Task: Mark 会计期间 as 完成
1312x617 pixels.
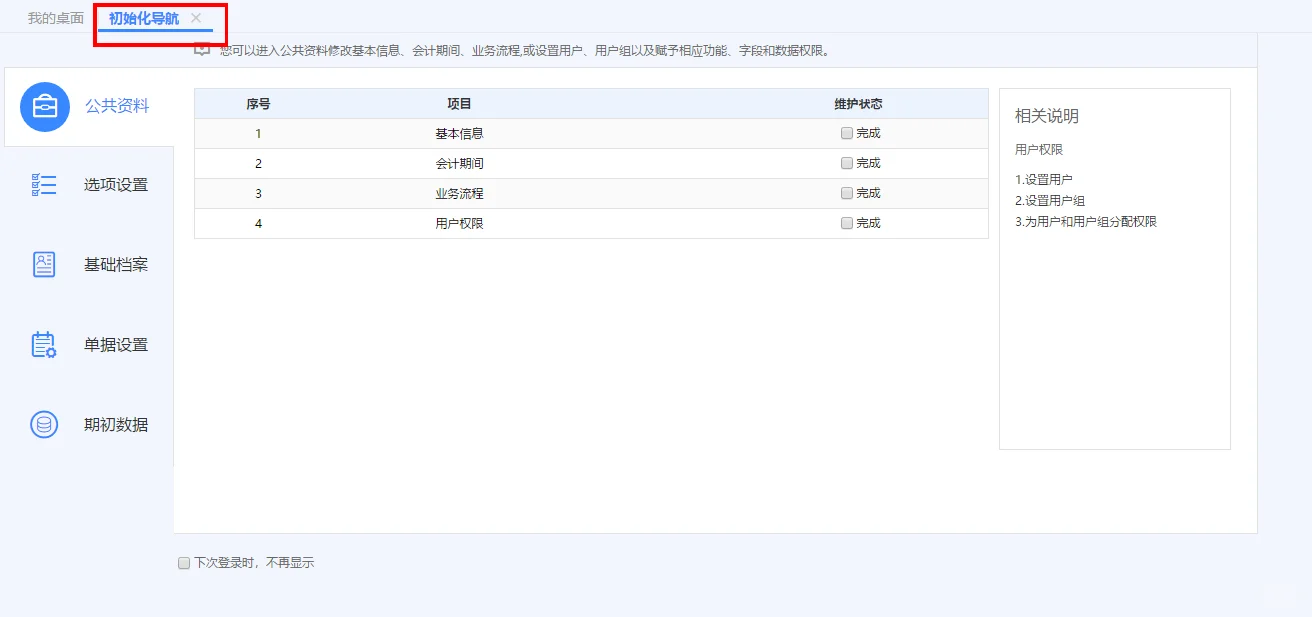Action: 846,162
